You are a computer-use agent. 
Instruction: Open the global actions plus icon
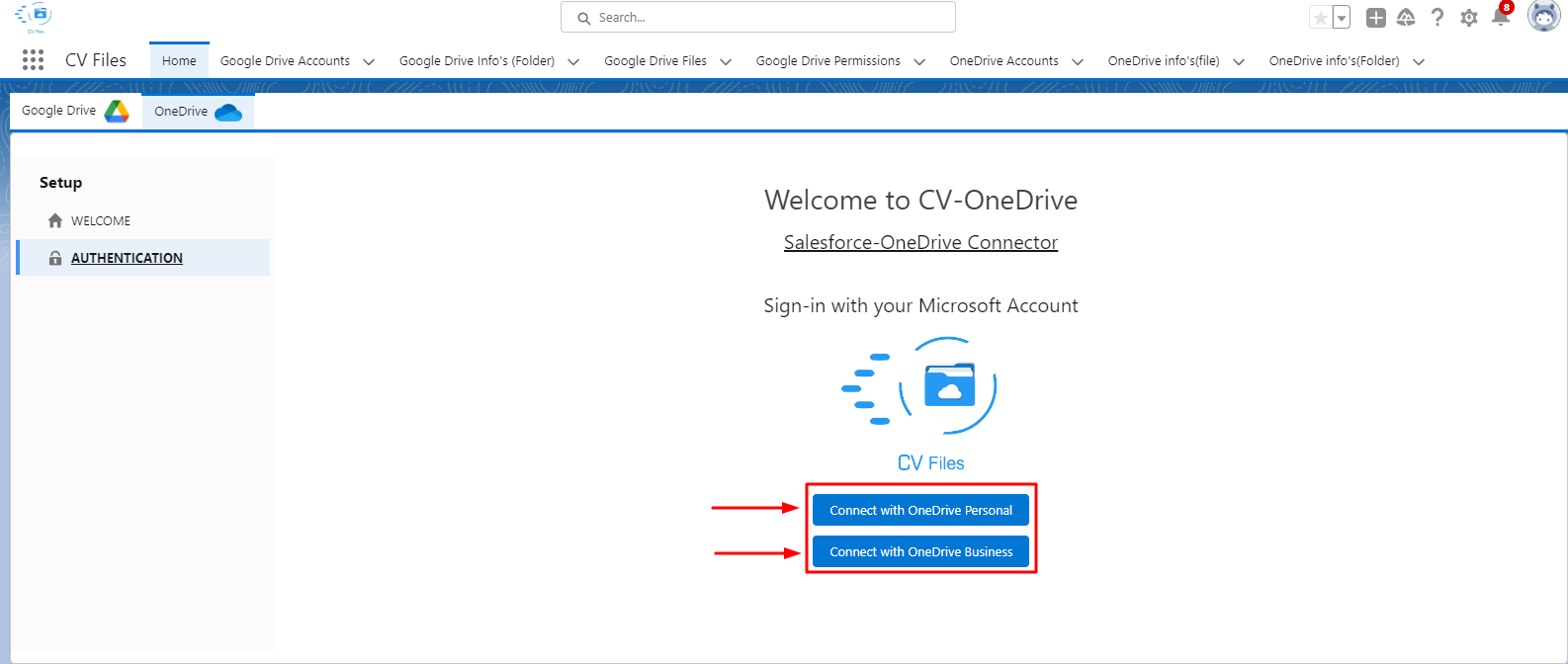[1375, 18]
